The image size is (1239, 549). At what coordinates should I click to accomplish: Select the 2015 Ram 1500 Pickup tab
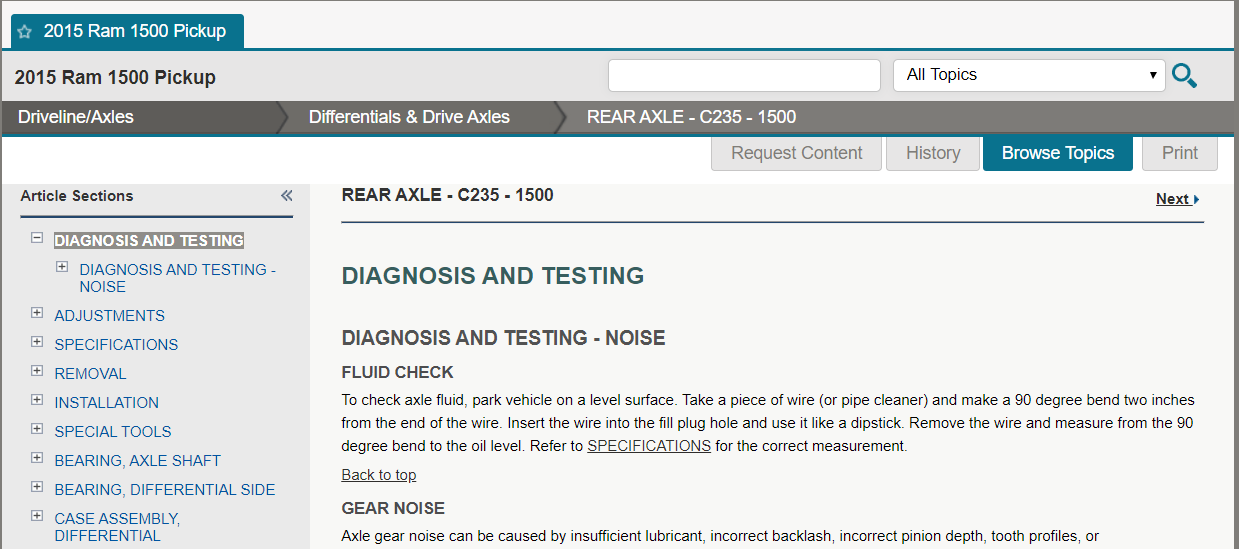[127, 31]
